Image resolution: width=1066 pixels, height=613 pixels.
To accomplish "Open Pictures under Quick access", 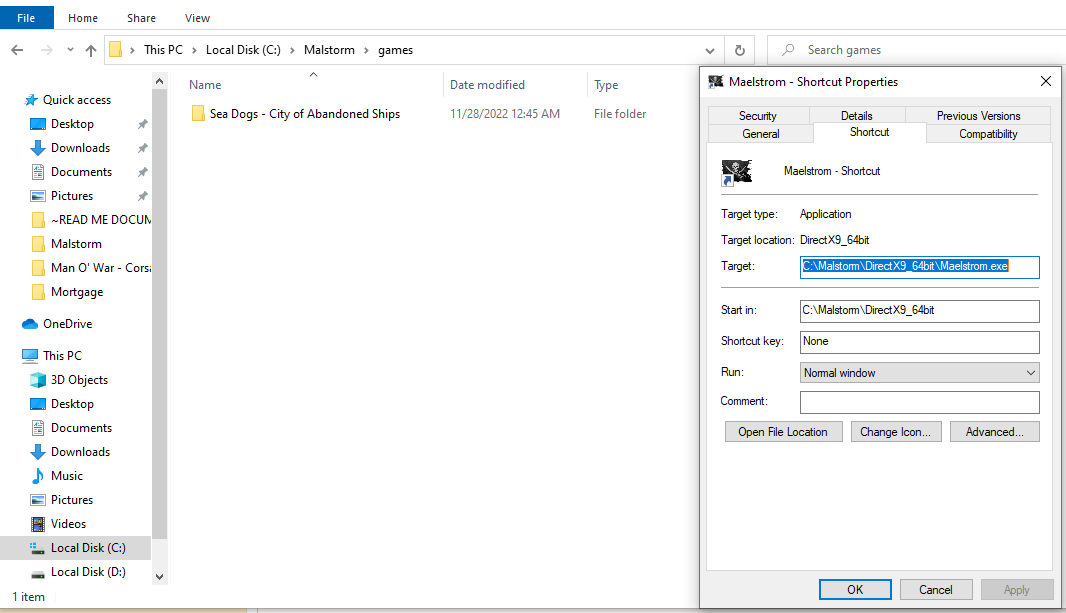I will [x=71, y=196].
